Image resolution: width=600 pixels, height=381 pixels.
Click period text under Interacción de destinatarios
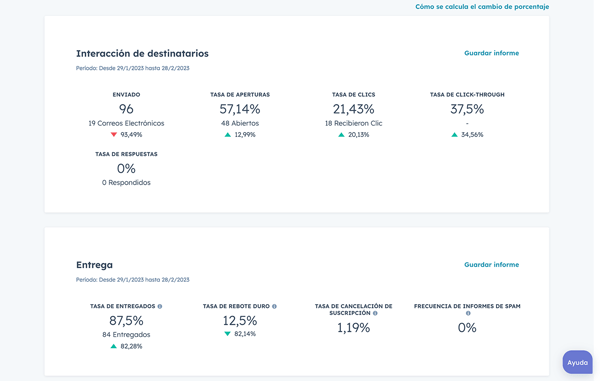click(x=132, y=68)
